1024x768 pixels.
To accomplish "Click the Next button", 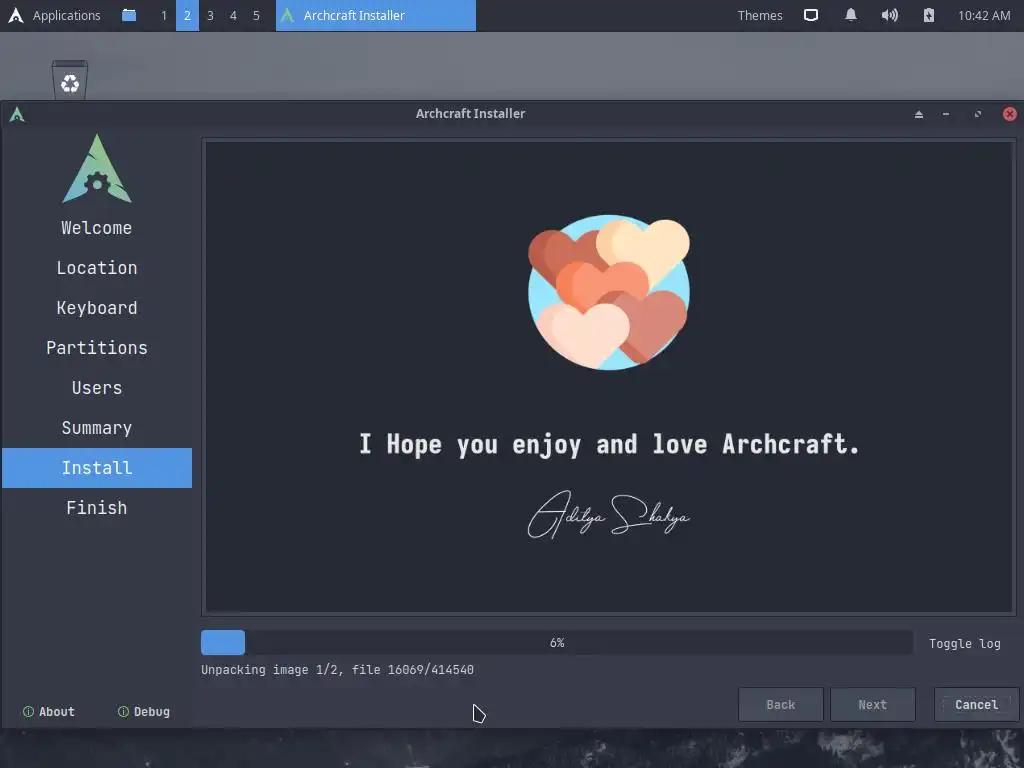I will [x=872, y=705].
